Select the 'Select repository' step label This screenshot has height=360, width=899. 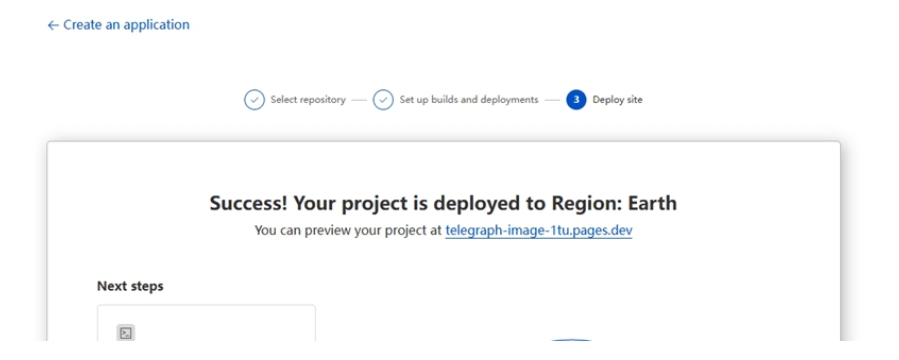point(308,100)
